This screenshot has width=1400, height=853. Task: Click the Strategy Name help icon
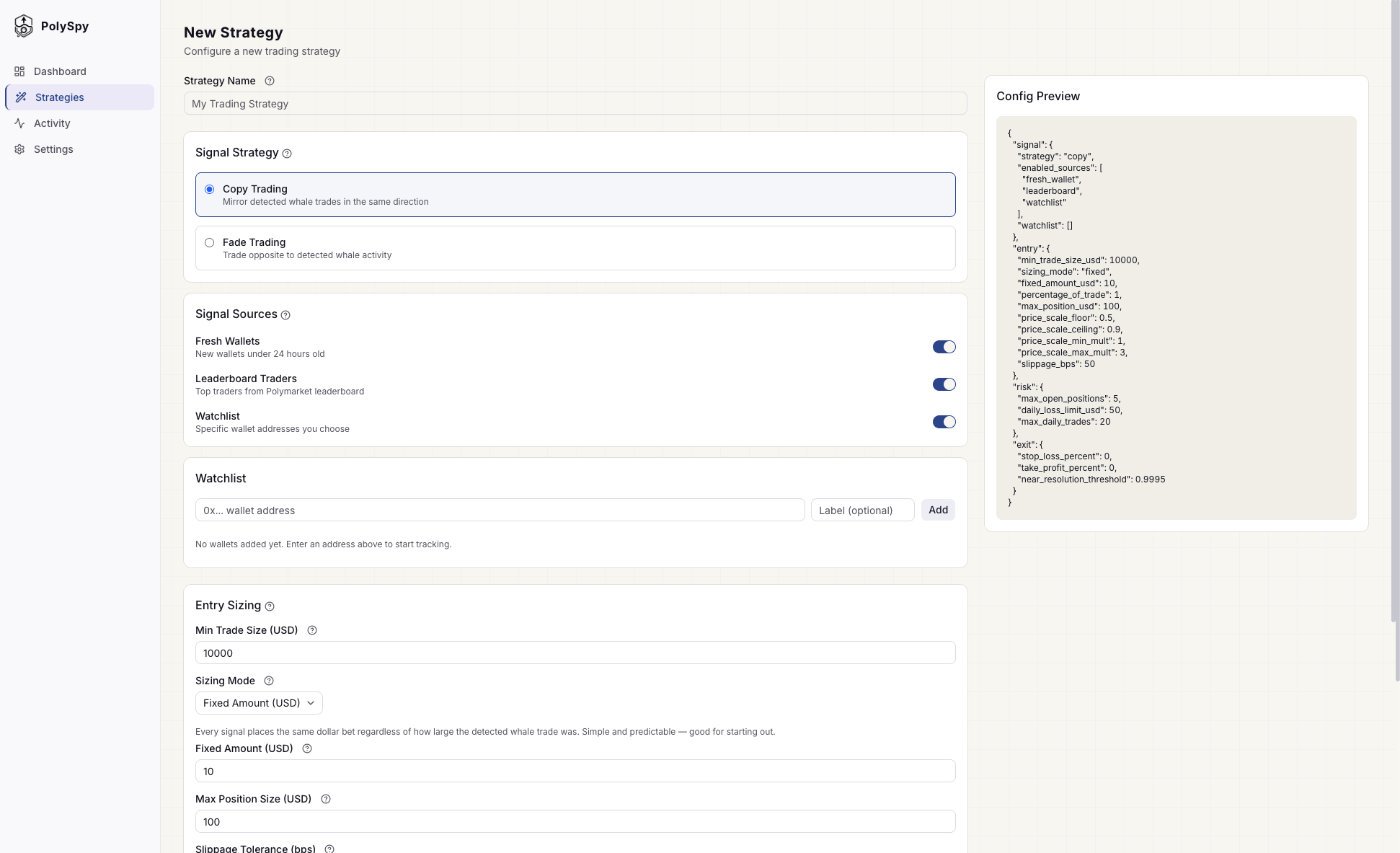tap(269, 81)
